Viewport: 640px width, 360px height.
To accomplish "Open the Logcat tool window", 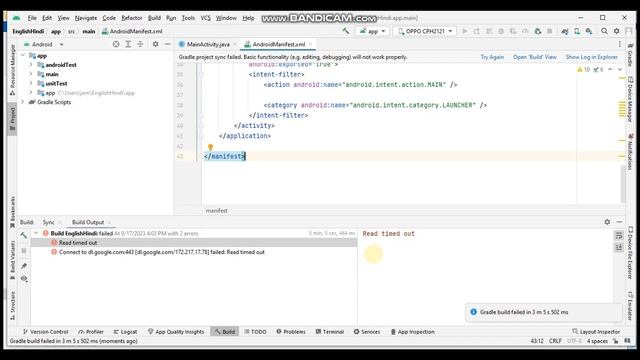I will point(125,332).
